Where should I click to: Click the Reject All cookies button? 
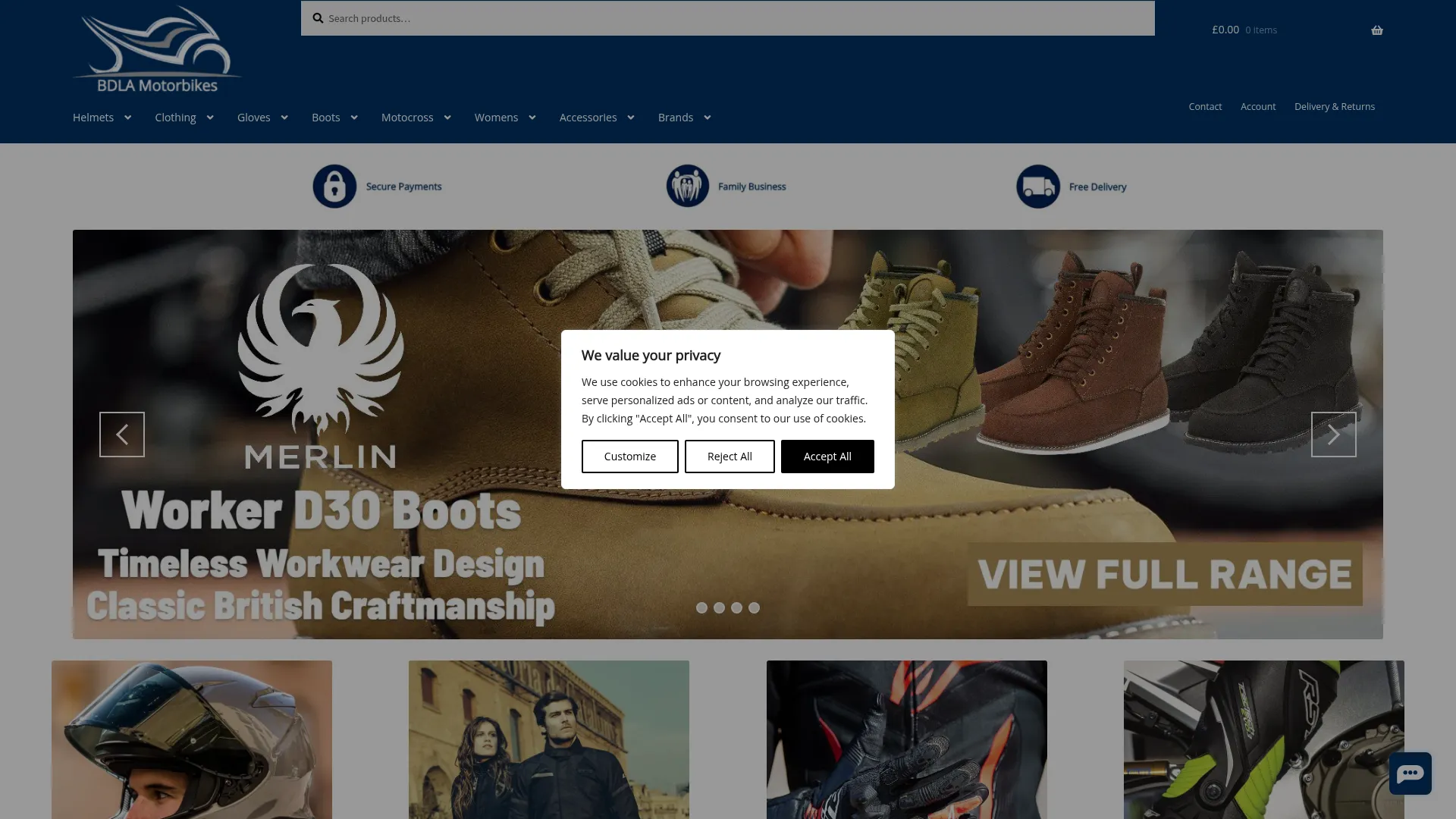coord(730,457)
